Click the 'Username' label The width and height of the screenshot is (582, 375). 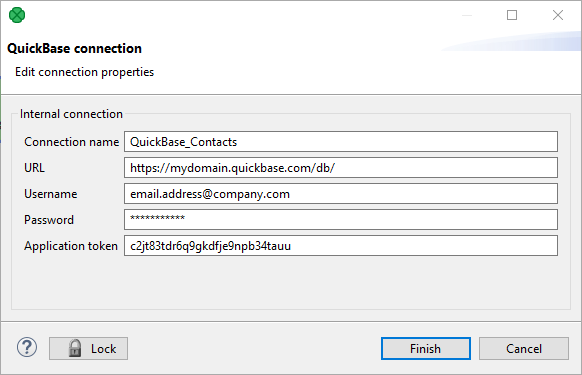50,194
